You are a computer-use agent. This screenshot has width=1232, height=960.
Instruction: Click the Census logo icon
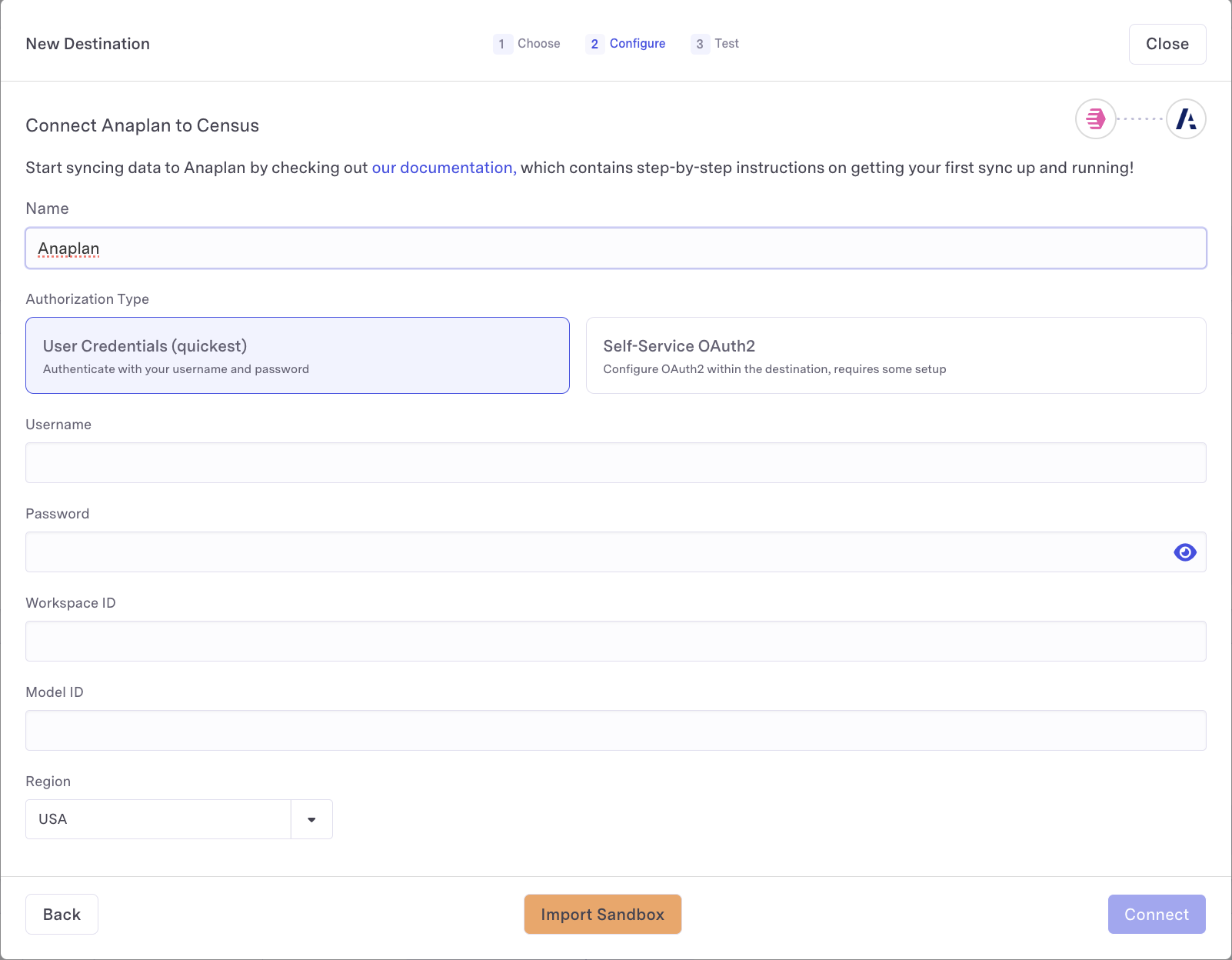click(1095, 119)
